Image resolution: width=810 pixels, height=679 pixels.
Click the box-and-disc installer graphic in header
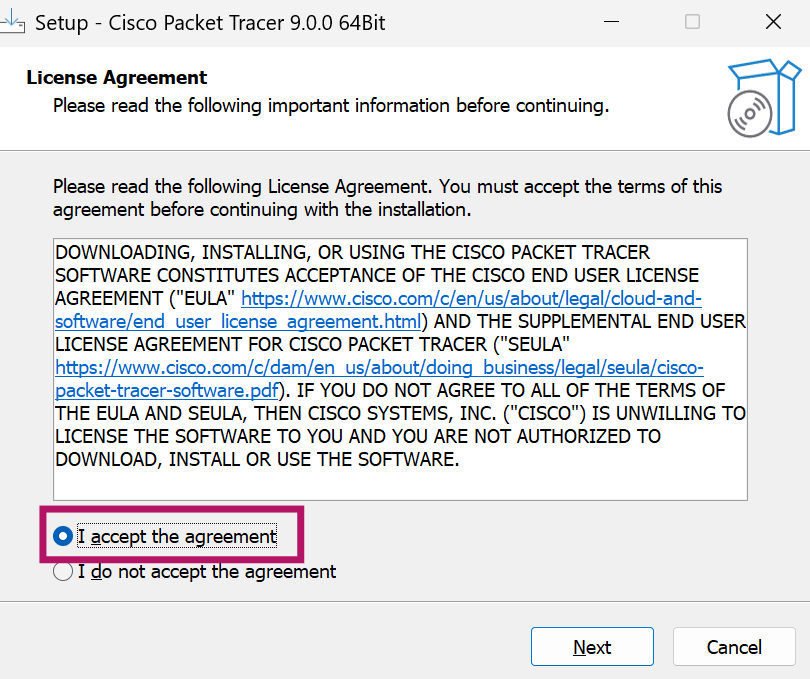coord(764,98)
